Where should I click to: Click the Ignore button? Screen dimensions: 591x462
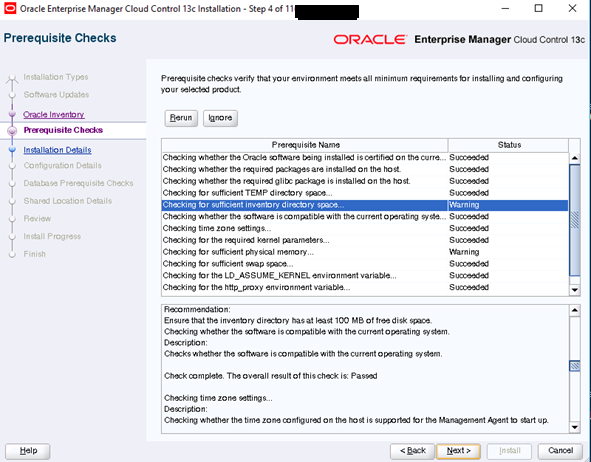click(x=220, y=118)
